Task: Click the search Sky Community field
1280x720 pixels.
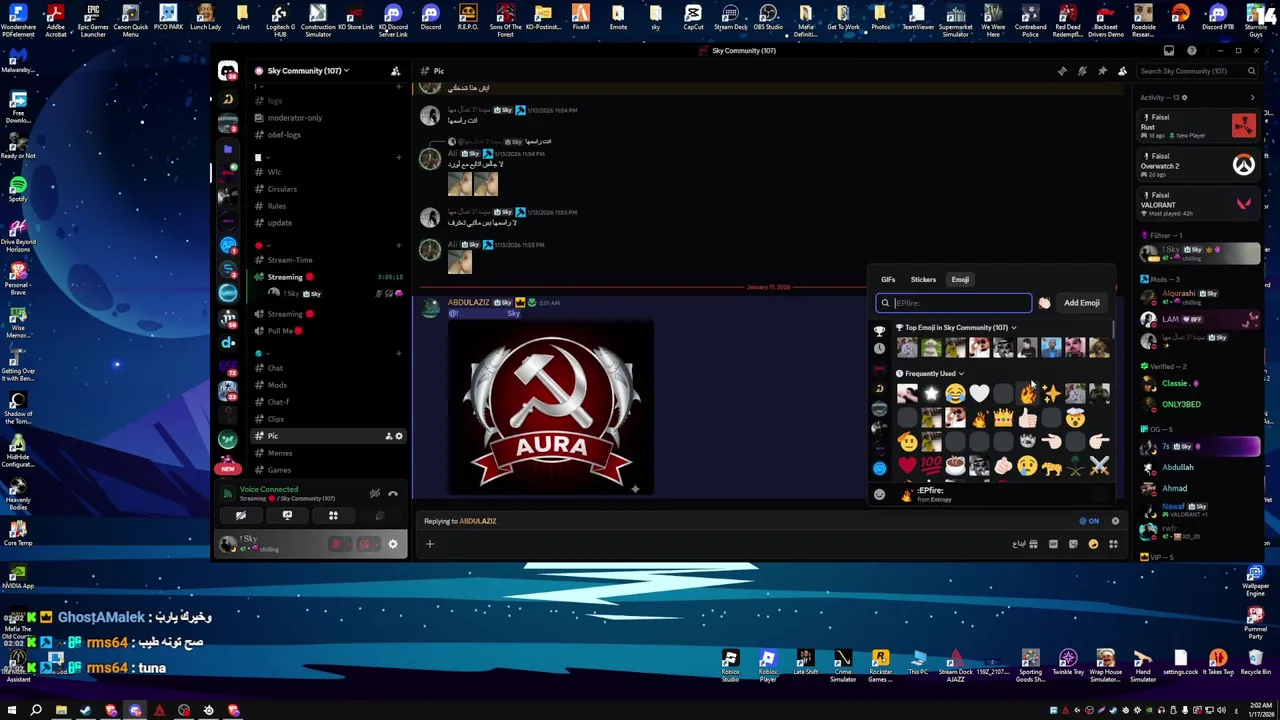Action: click(x=1198, y=71)
